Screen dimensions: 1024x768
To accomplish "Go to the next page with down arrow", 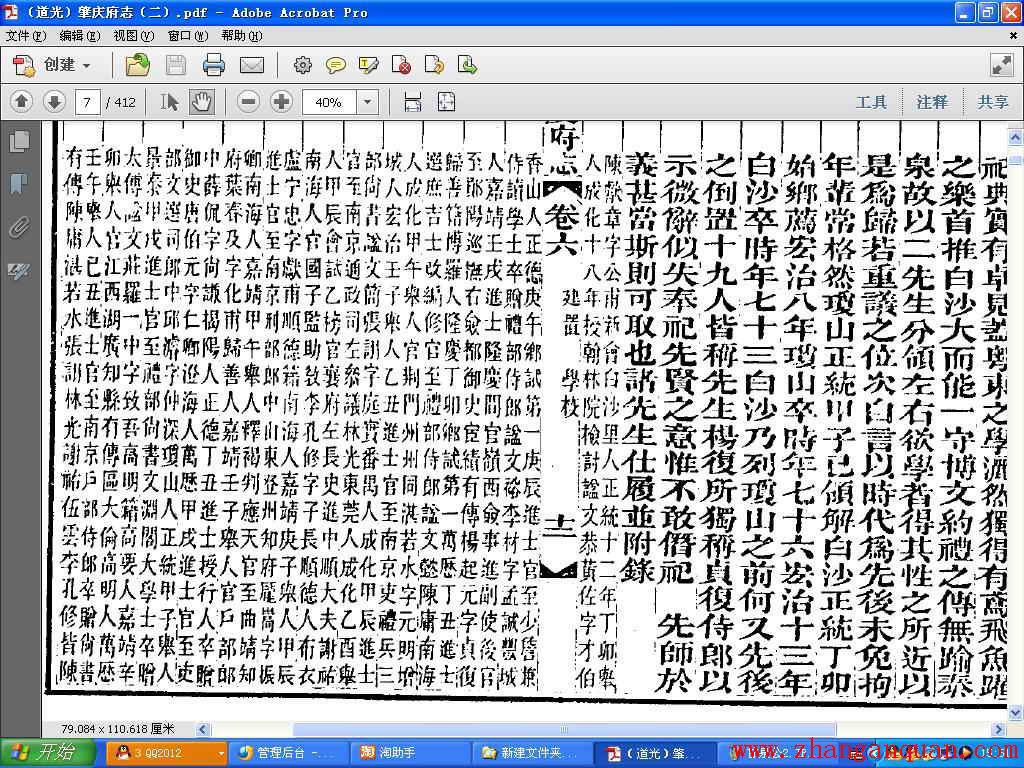I will coord(54,102).
